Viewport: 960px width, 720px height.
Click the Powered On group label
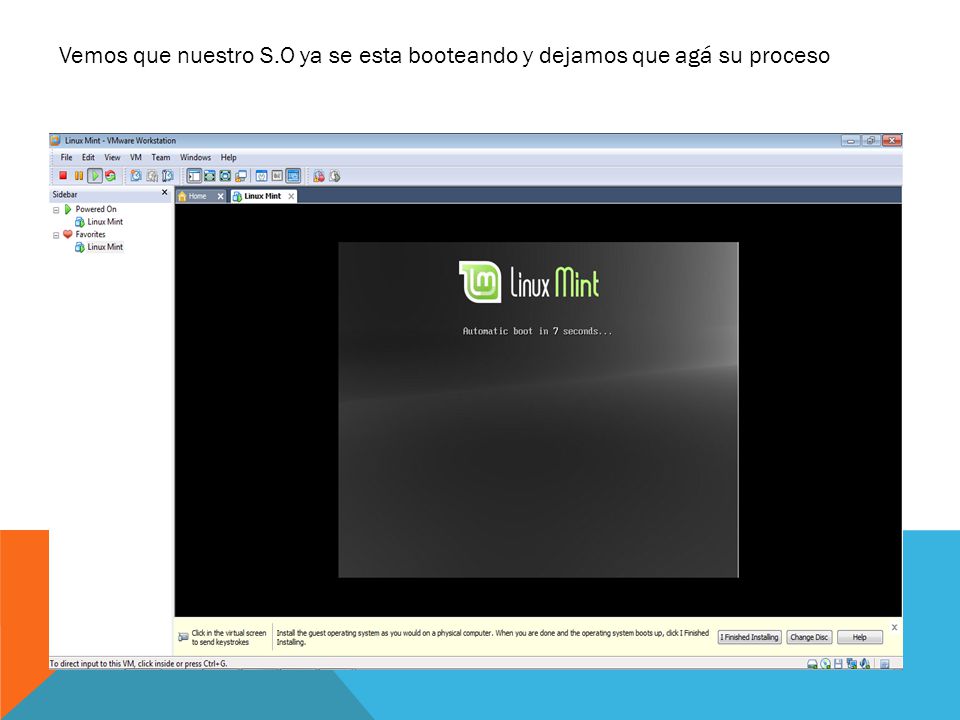tap(96, 209)
